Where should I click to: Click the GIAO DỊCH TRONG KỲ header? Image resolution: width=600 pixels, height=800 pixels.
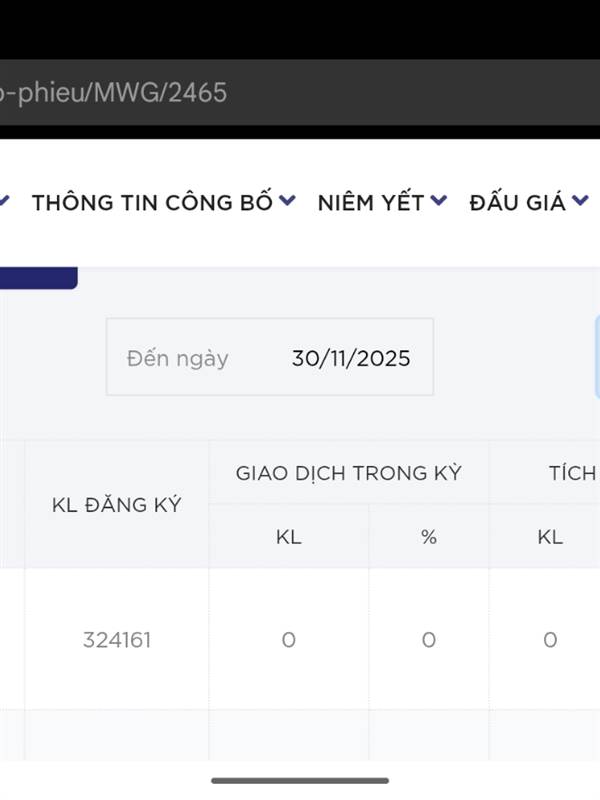[x=348, y=473]
